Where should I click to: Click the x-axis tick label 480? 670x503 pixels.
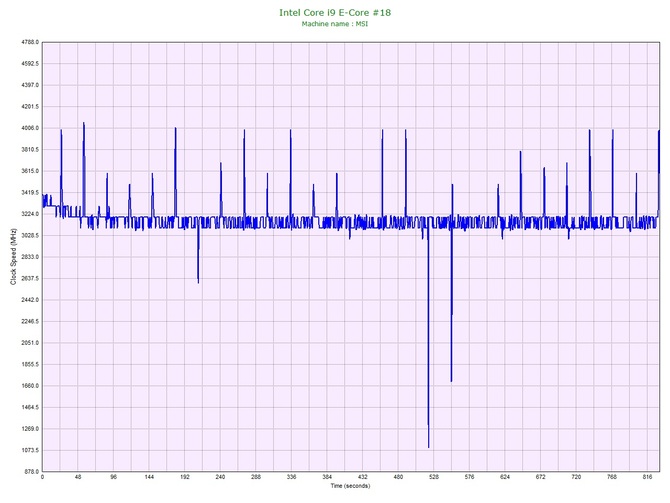pos(398,477)
